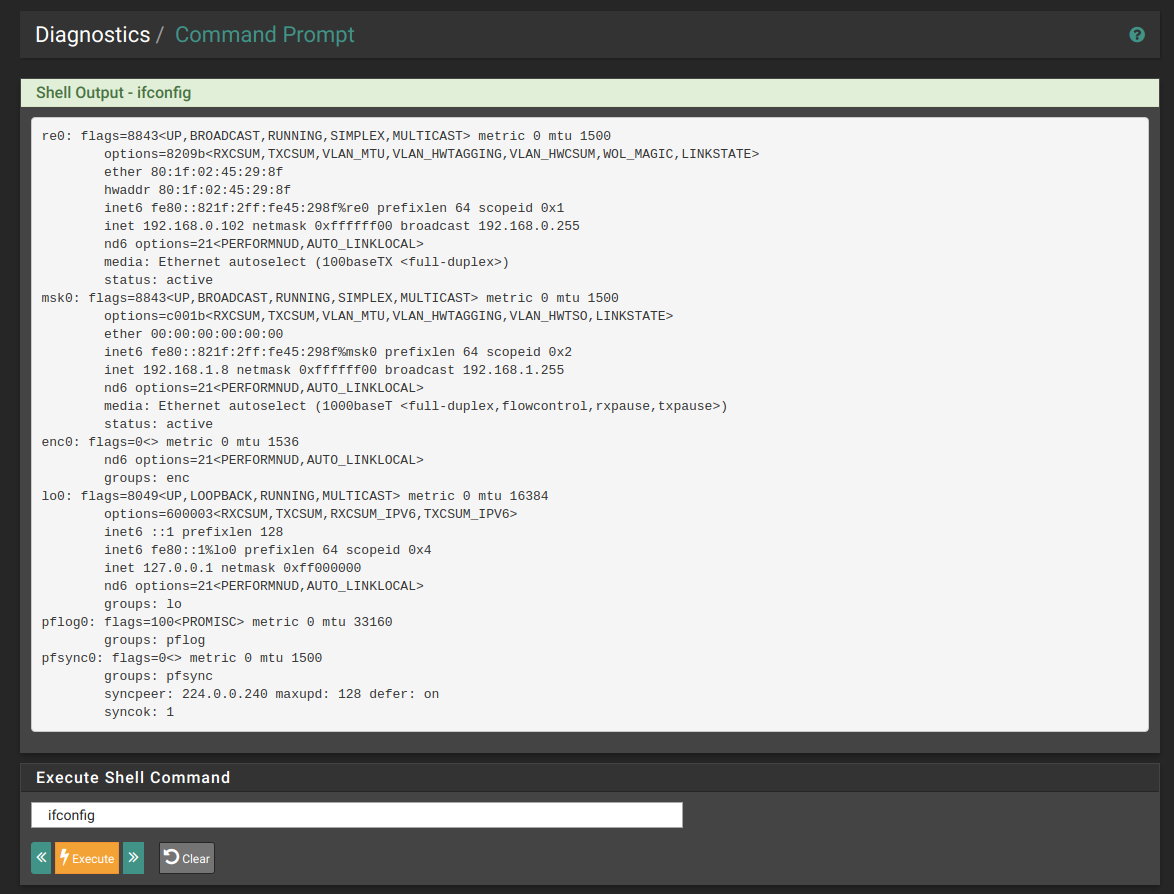Click the Execute Shell Command panel heading

(133, 778)
